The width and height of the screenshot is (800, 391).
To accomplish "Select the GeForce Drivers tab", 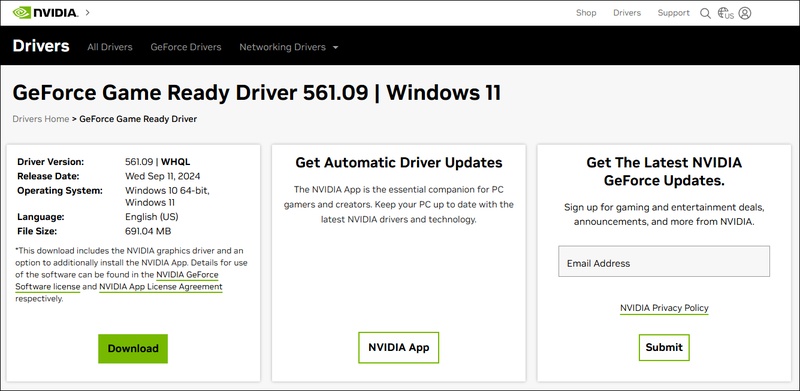I will (186, 47).
